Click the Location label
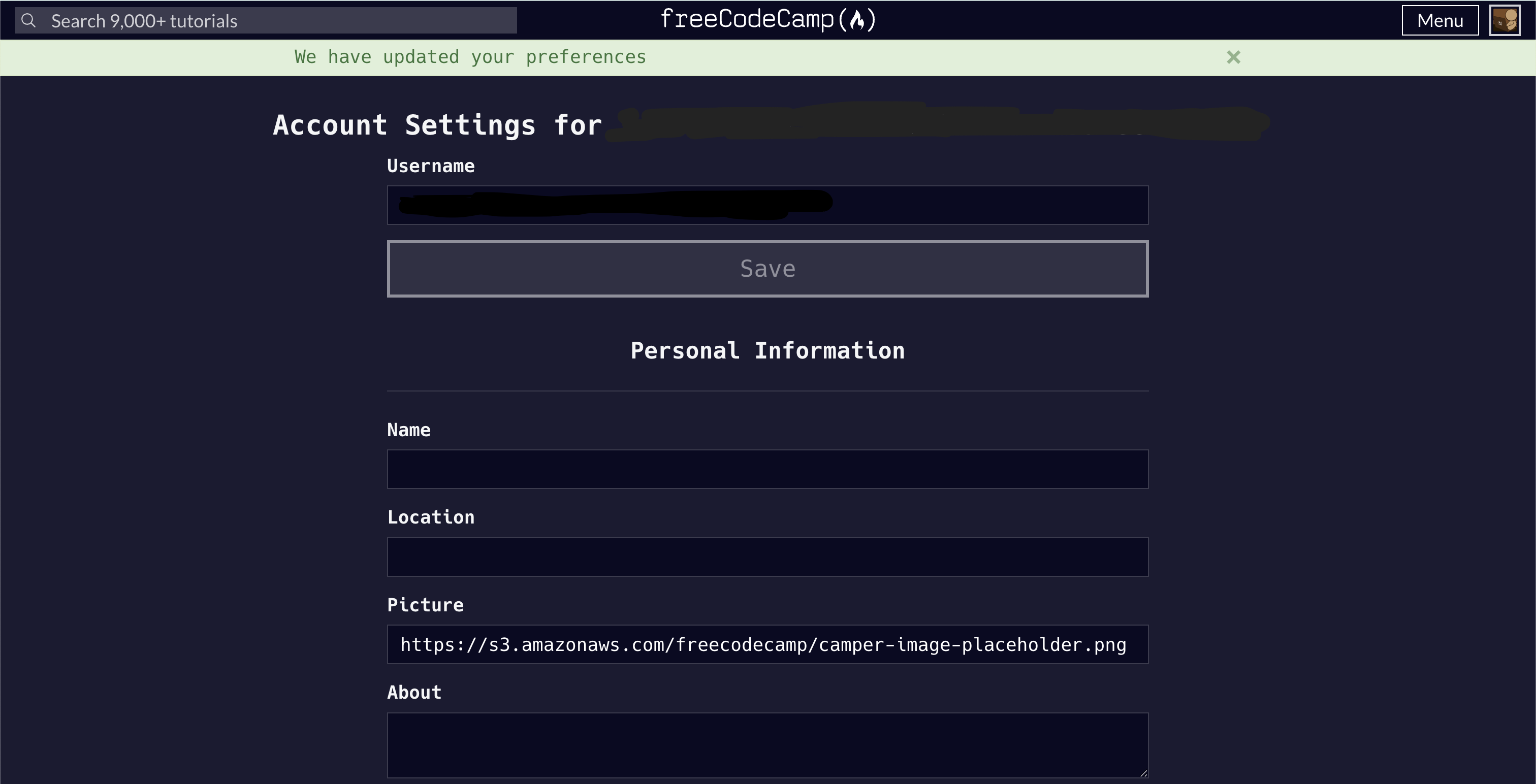1536x784 pixels. [431, 517]
